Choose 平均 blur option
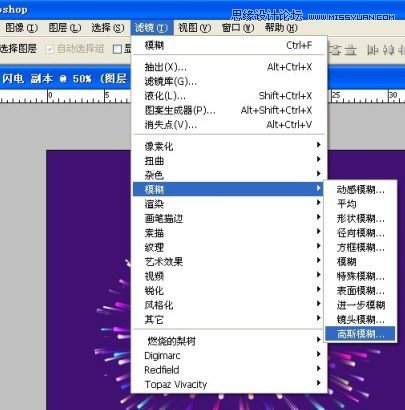 pos(360,204)
